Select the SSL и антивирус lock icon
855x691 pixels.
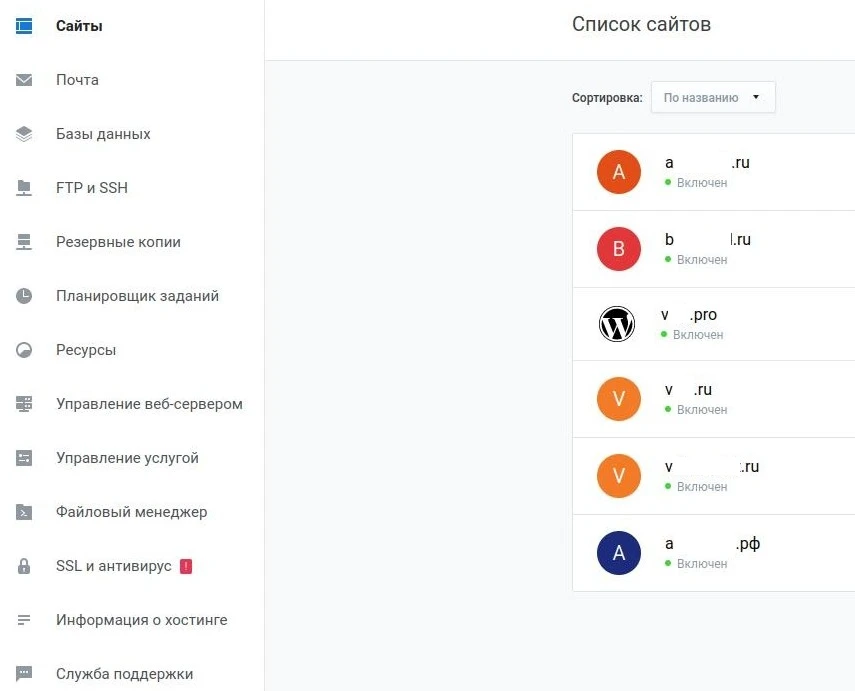click(x=25, y=565)
